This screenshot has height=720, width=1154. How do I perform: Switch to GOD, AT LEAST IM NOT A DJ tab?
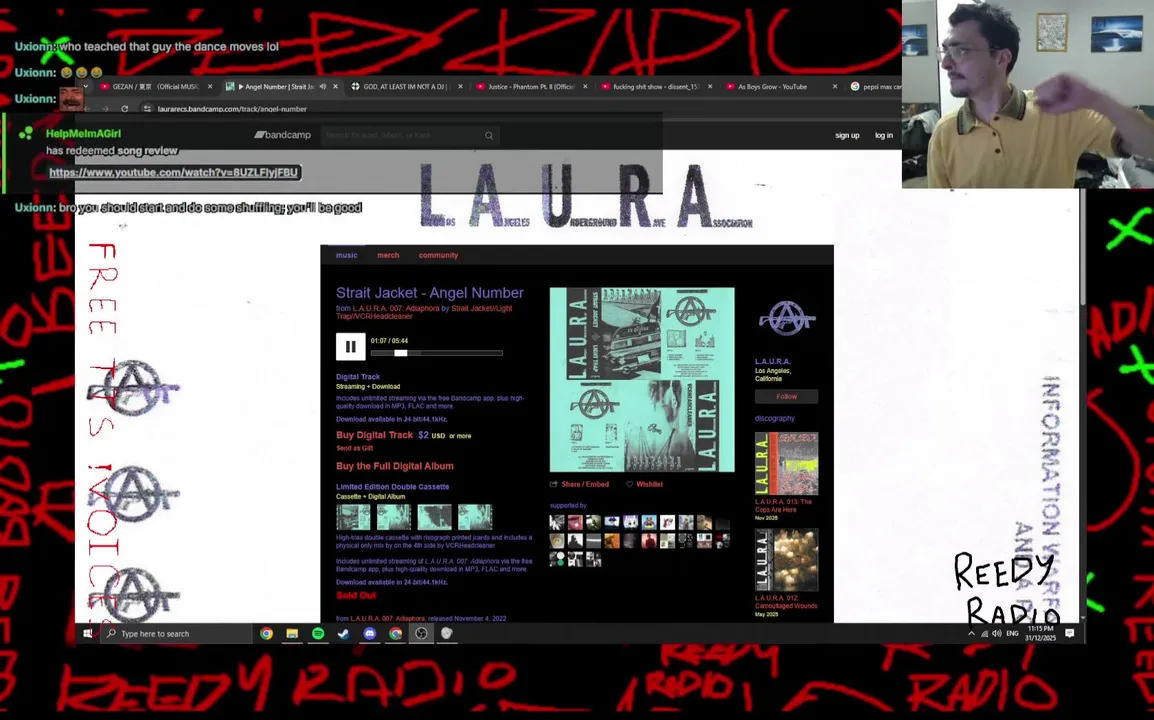pyautogui.click(x=407, y=87)
